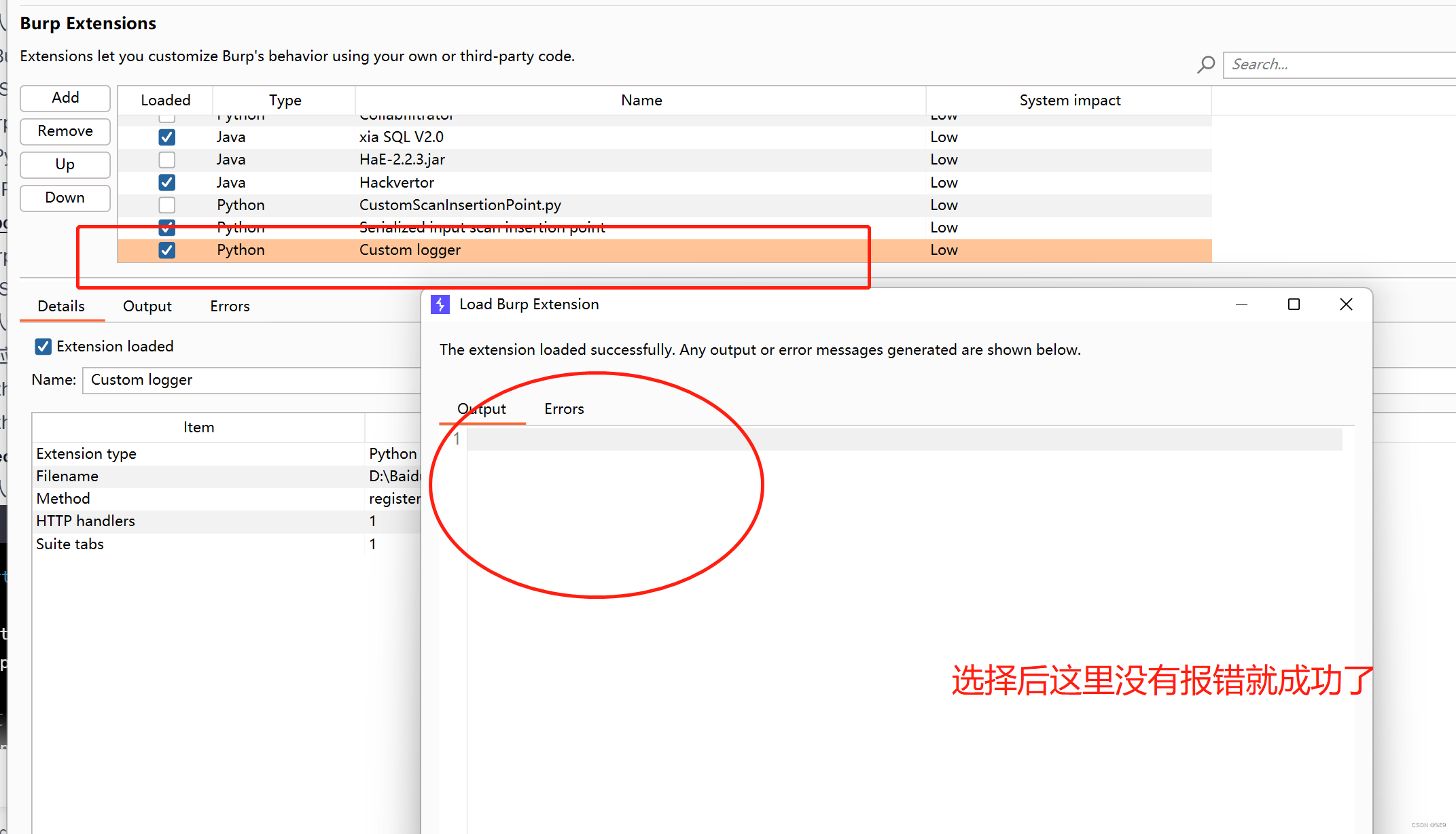Uncheck the Custom logger loaded checkbox
Image resolution: width=1456 pixels, height=834 pixels.
pos(166,249)
